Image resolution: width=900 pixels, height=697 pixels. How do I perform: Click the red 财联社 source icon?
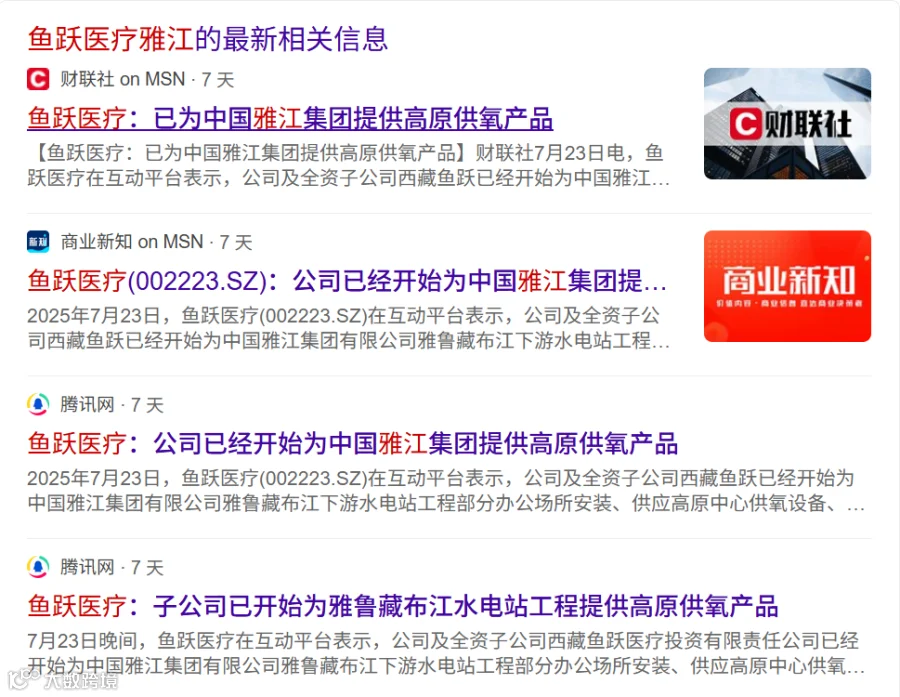coord(38,79)
